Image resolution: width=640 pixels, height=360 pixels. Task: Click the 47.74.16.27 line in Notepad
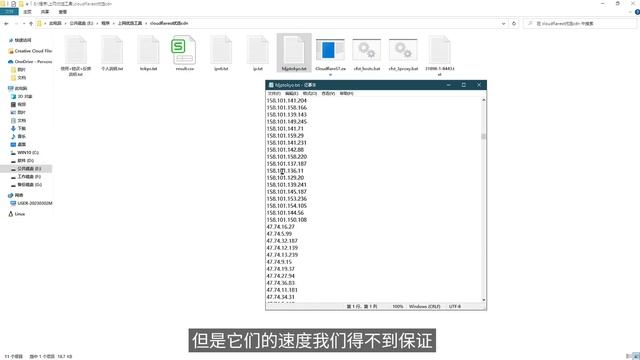pos(280,227)
